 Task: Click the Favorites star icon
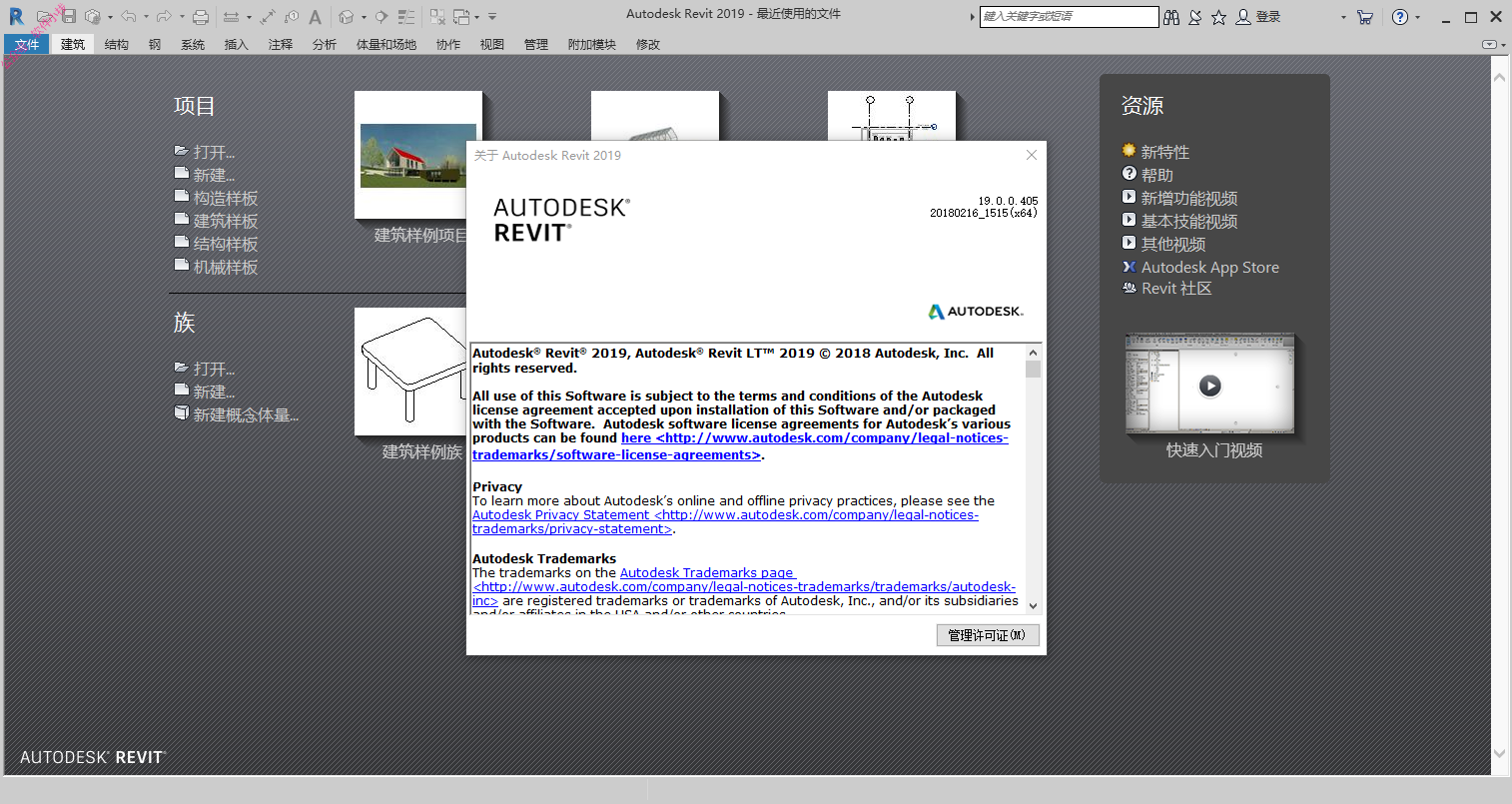tap(1219, 17)
